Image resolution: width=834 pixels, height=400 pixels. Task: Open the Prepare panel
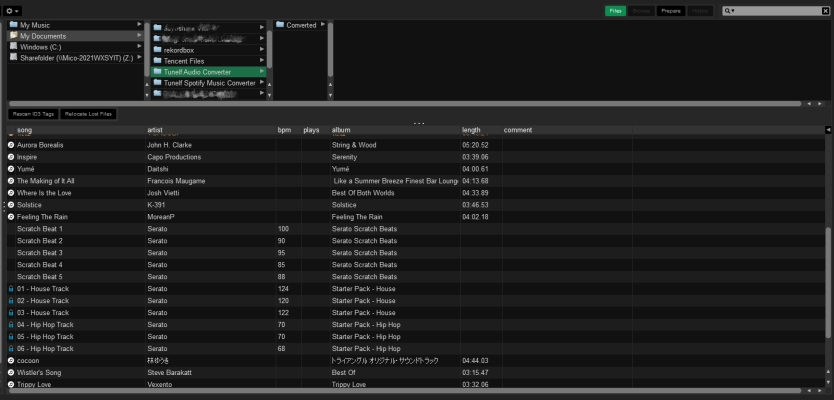tap(671, 11)
